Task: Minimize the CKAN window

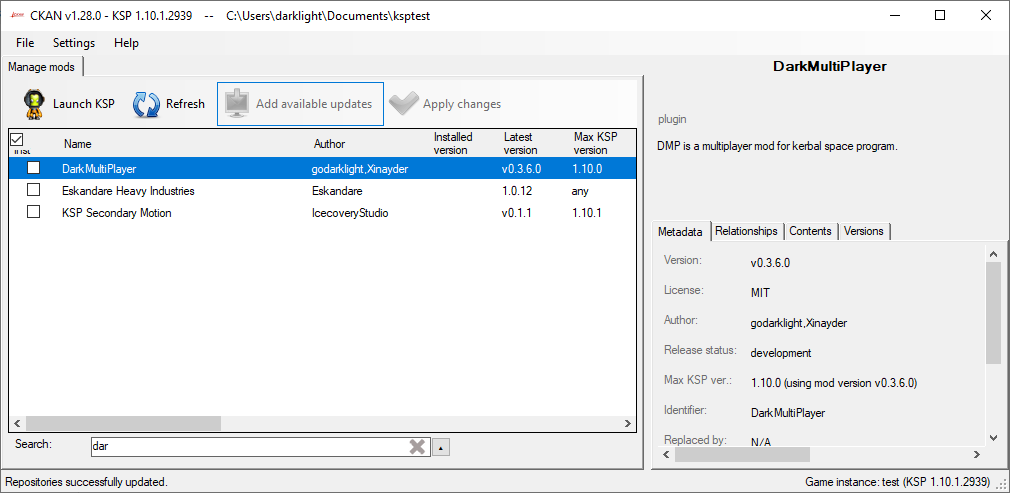Action: click(x=895, y=15)
